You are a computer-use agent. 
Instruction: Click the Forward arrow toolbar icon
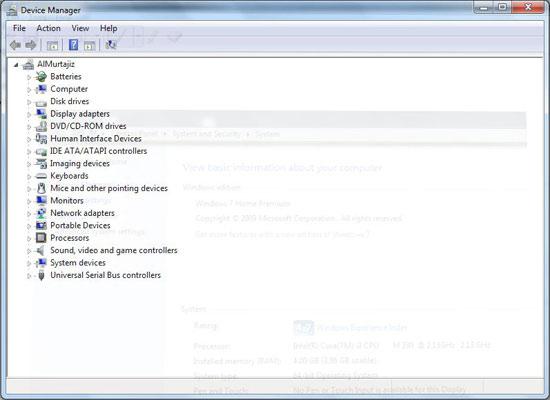31,45
